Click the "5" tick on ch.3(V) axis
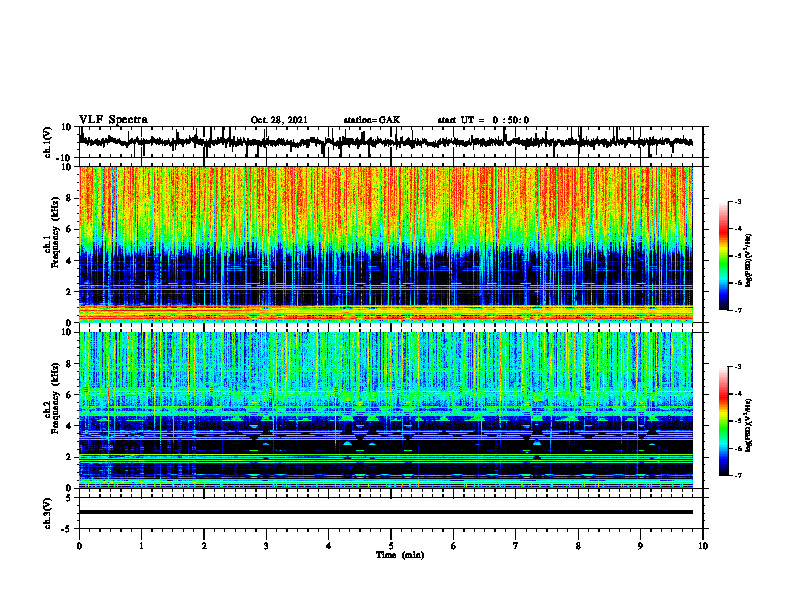 coord(69,497)
